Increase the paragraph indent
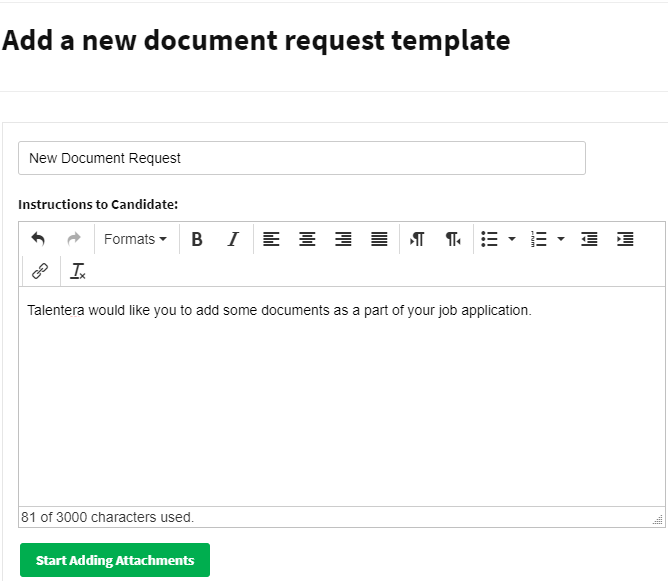668x581 pixels. pos(625,239)
